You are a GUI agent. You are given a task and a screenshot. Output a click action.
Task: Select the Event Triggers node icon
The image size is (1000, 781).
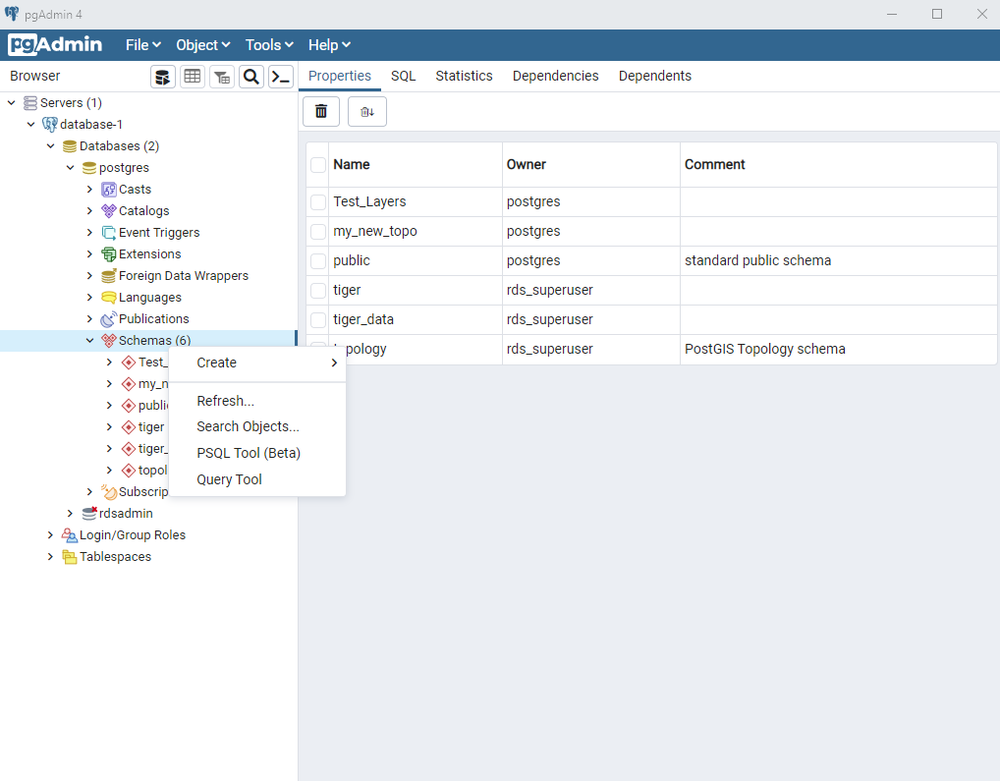(x=109, y=233)
